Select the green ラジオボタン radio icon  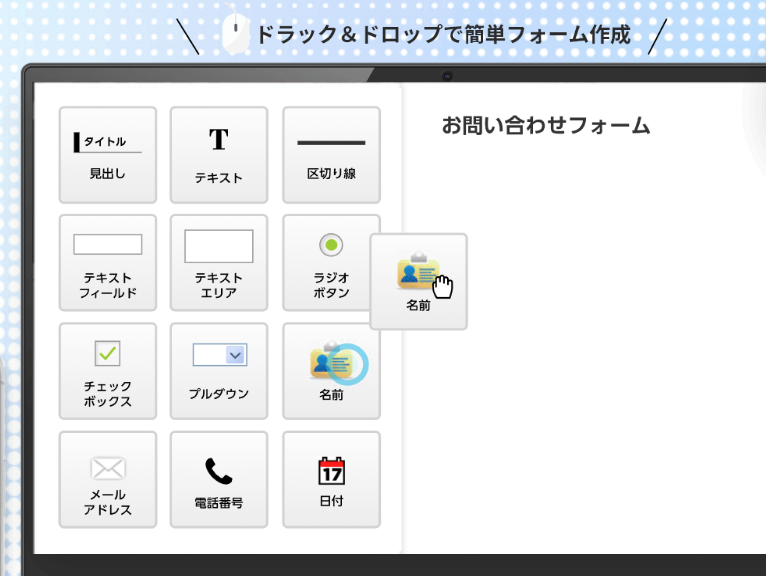pos(331,245)
